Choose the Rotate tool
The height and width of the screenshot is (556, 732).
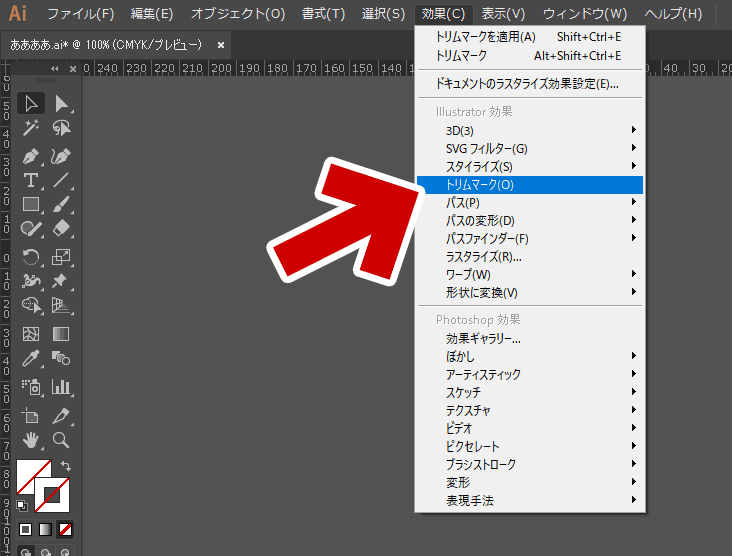pyautogui.click(x=31, y=257)
